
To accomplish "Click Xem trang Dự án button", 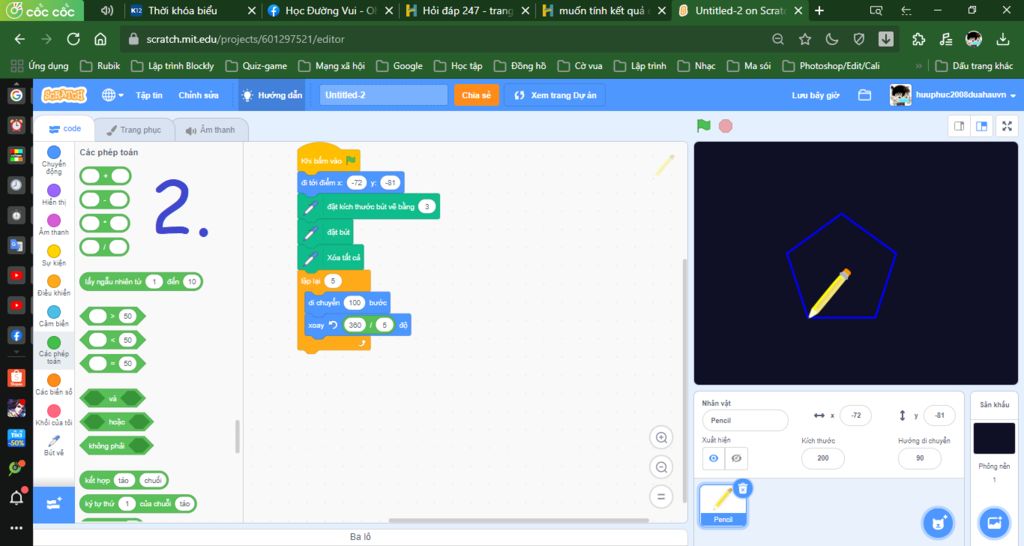I will coord(556,95).
